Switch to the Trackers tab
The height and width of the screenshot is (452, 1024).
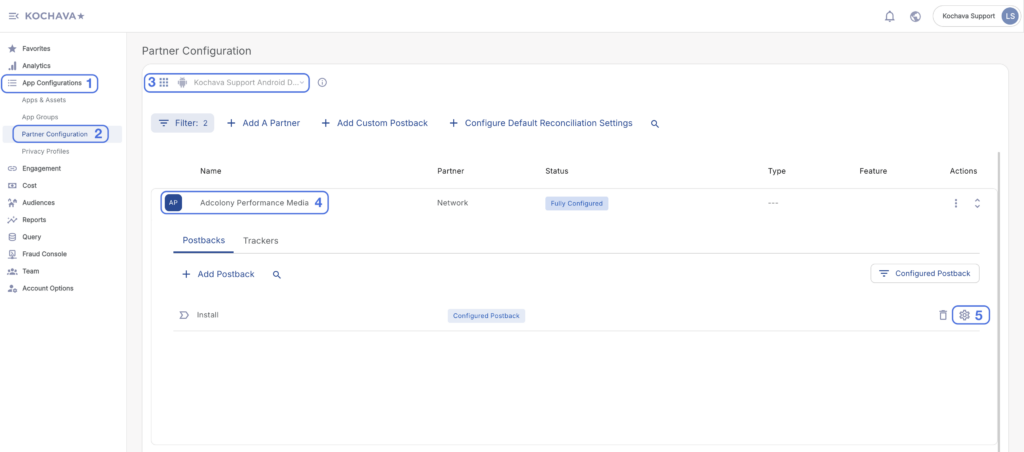[260, 241]
